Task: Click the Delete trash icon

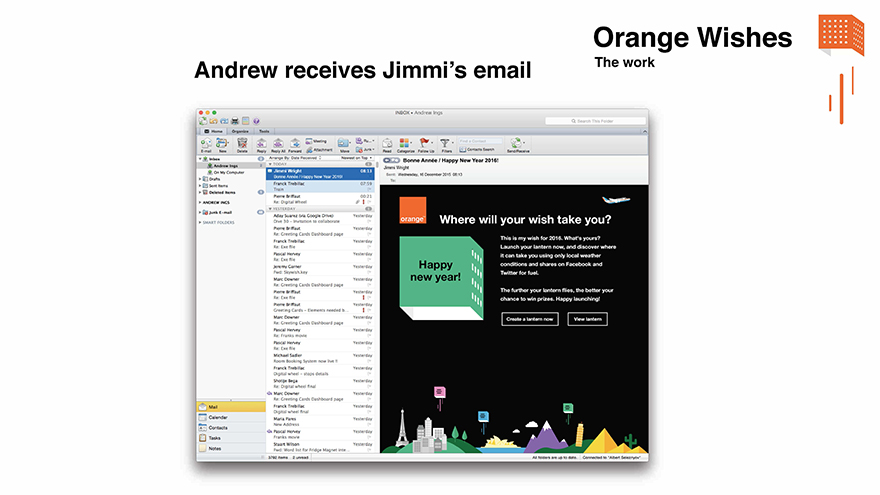Action: click(242, 144)
